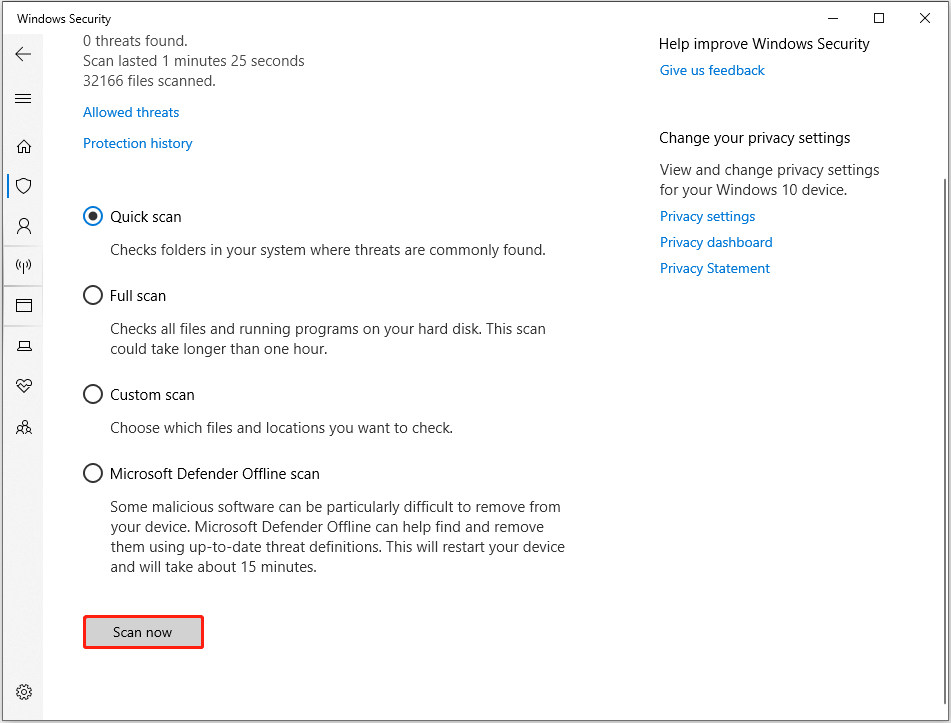Screen dimensions: 951x723
Task: Go to Home in sidebar
Action: [24, 146]
